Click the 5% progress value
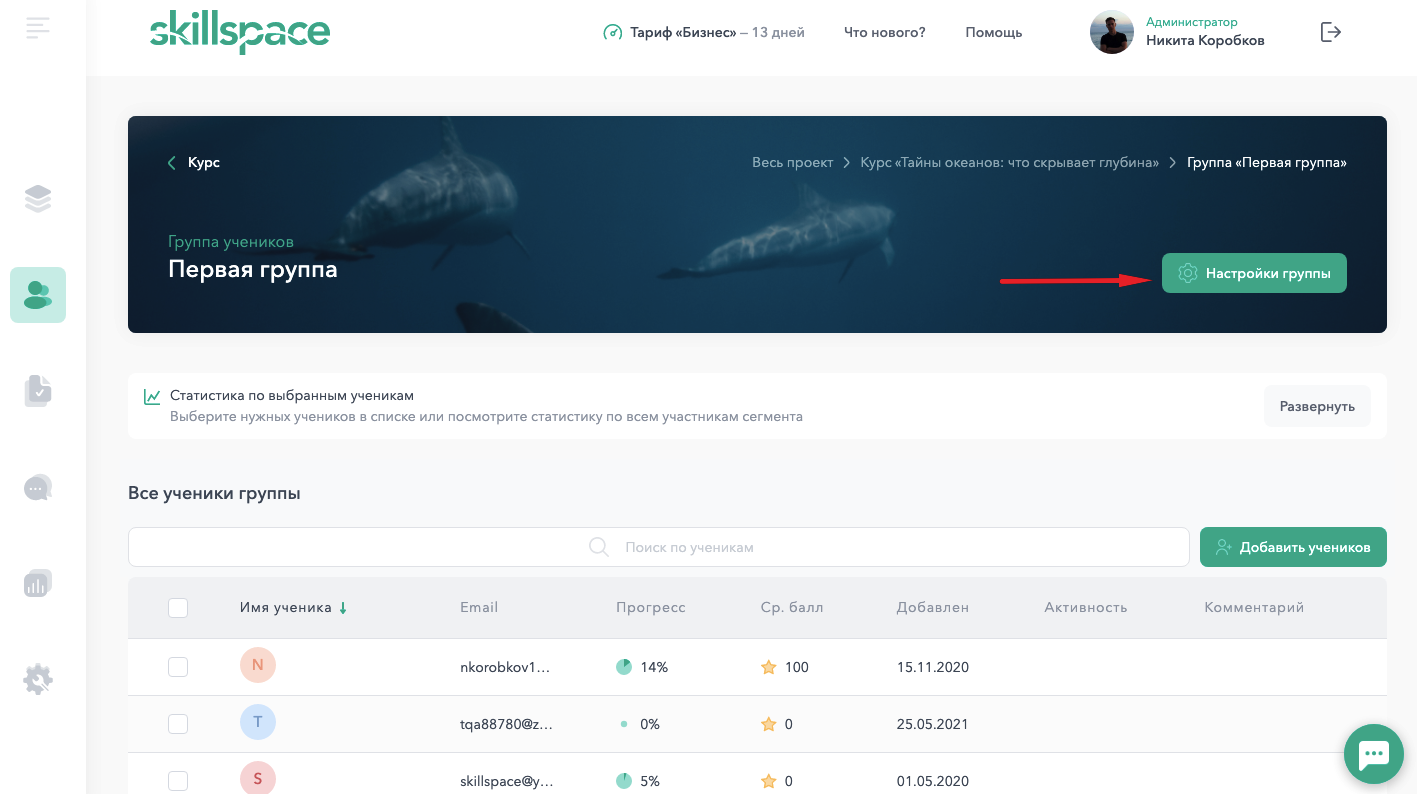The width and height of the screenshot is (1417, 794). (x=650, y=781)
